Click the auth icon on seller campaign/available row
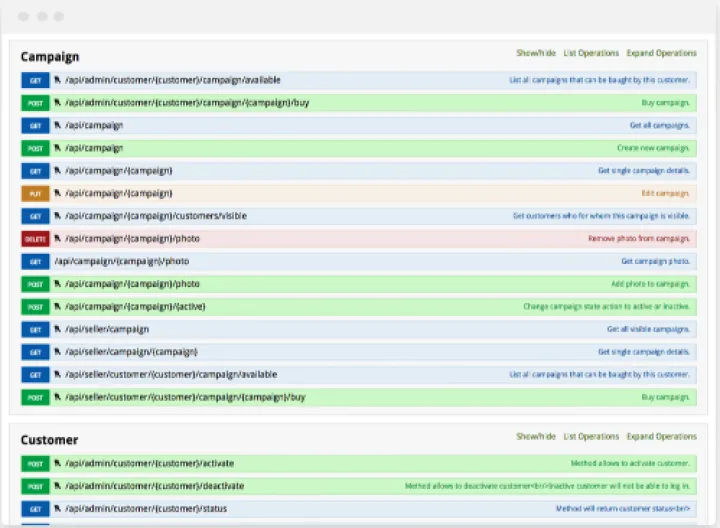The image size is (720, 528). [57, 374]
